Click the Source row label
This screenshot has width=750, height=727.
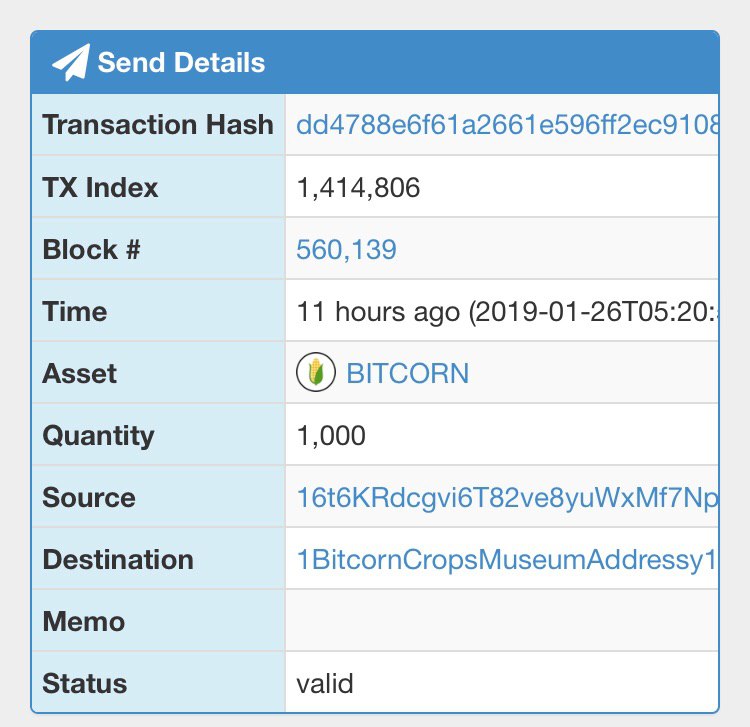[x=89, y=497]
